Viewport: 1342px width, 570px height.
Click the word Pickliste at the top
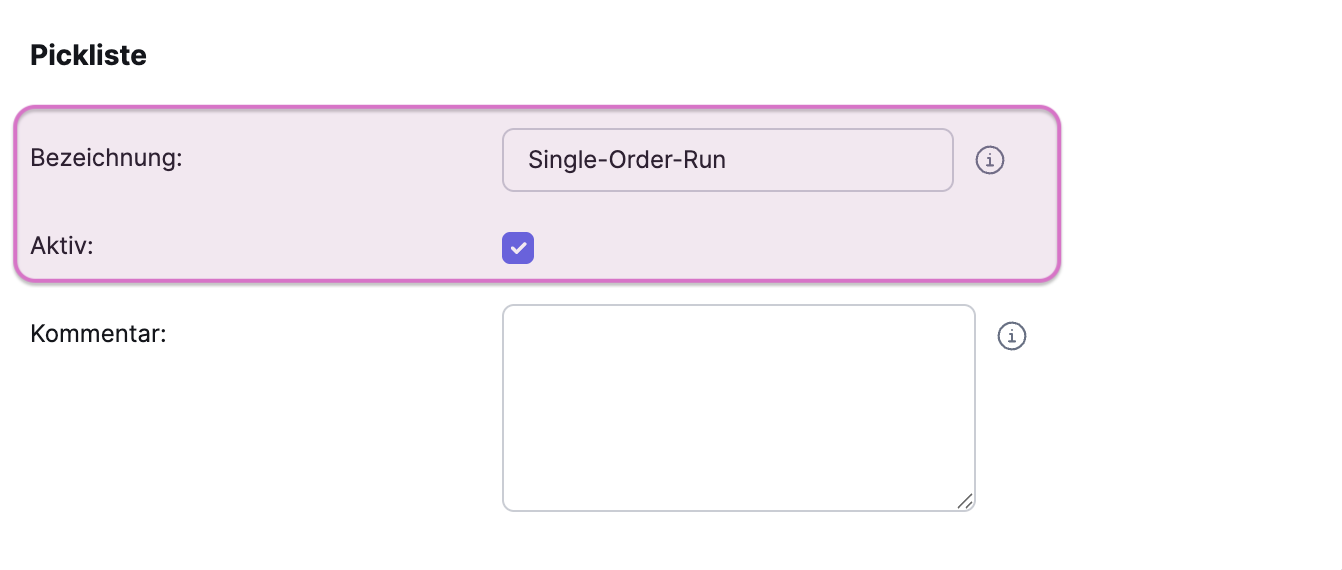tap(88, 56)
